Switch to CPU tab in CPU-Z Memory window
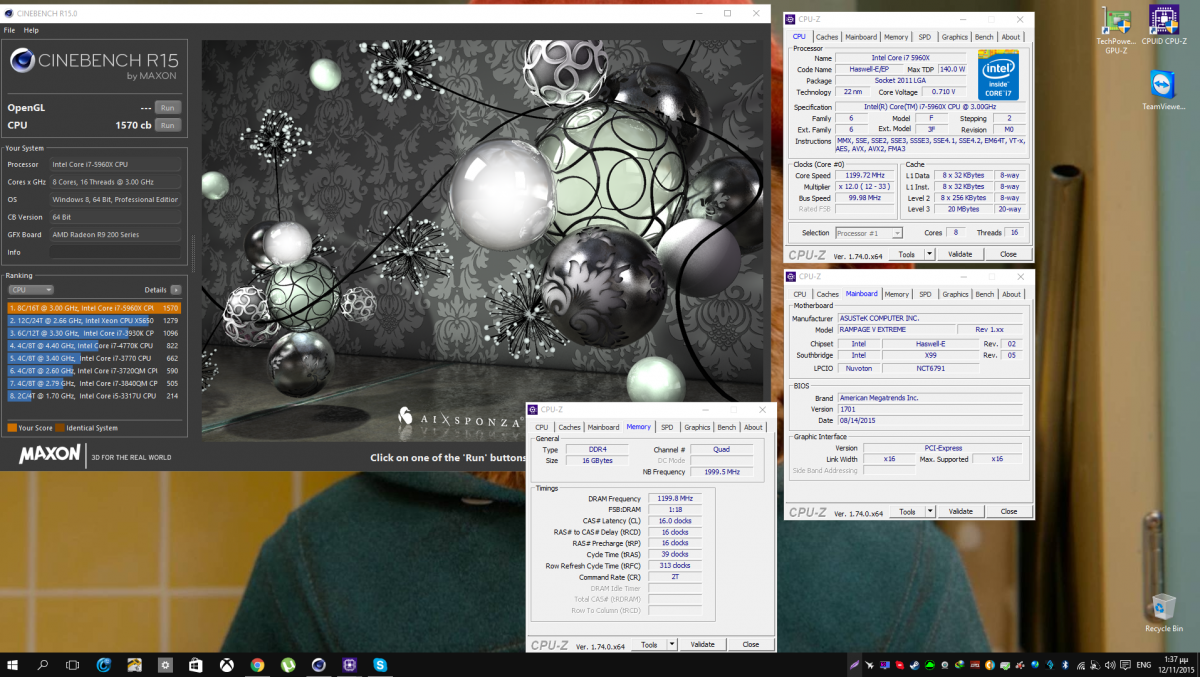Viewport: 1200px width, 677px height. coord(542,427)
